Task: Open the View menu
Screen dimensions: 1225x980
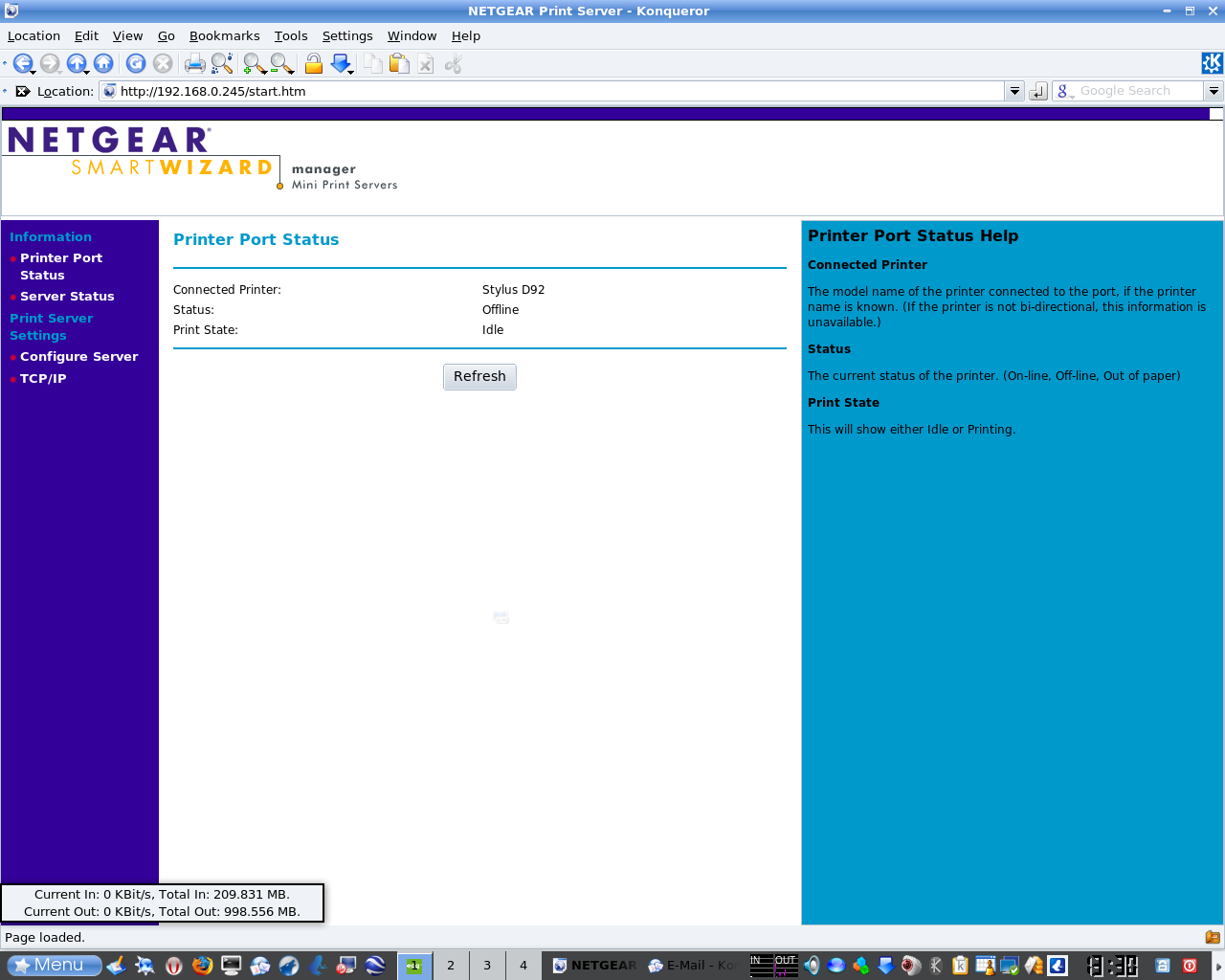Action: click(x=127, y=36)
